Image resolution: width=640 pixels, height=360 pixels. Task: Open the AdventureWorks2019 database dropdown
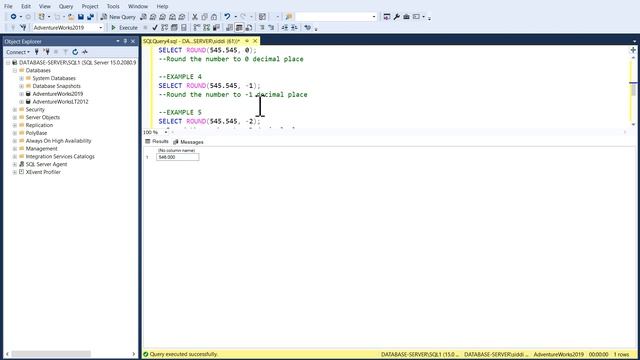(x=101, y=27)
